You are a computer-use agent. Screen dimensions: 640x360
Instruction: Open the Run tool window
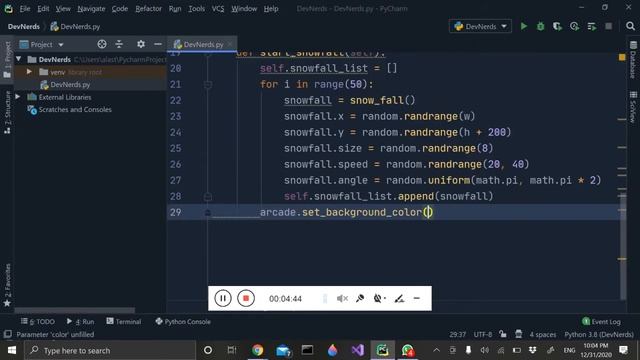[80, 322]
